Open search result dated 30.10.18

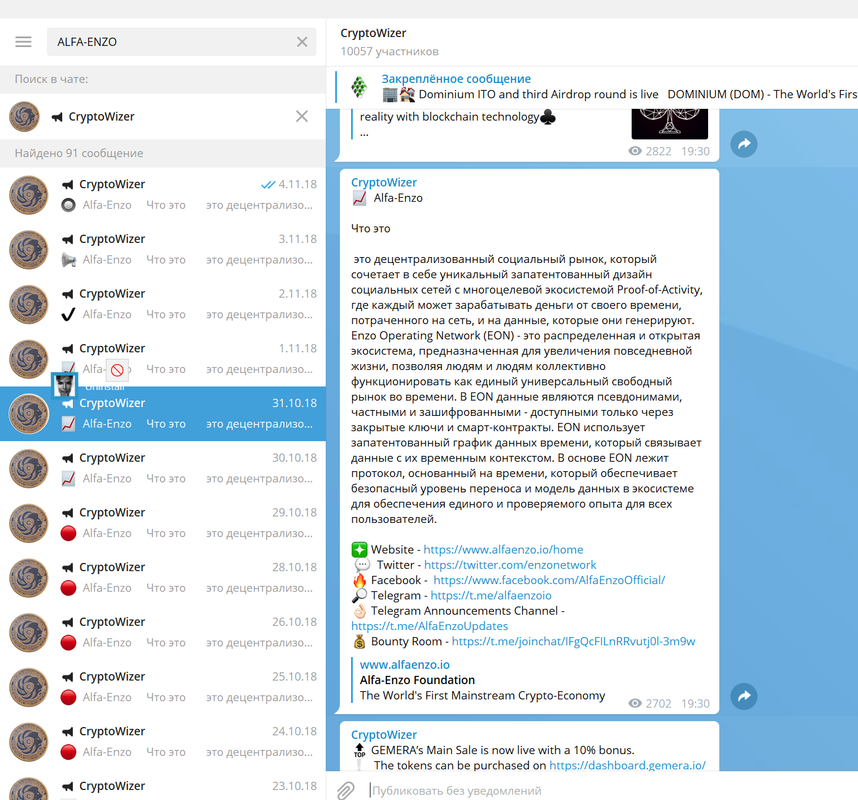click(x=163, y=468)
